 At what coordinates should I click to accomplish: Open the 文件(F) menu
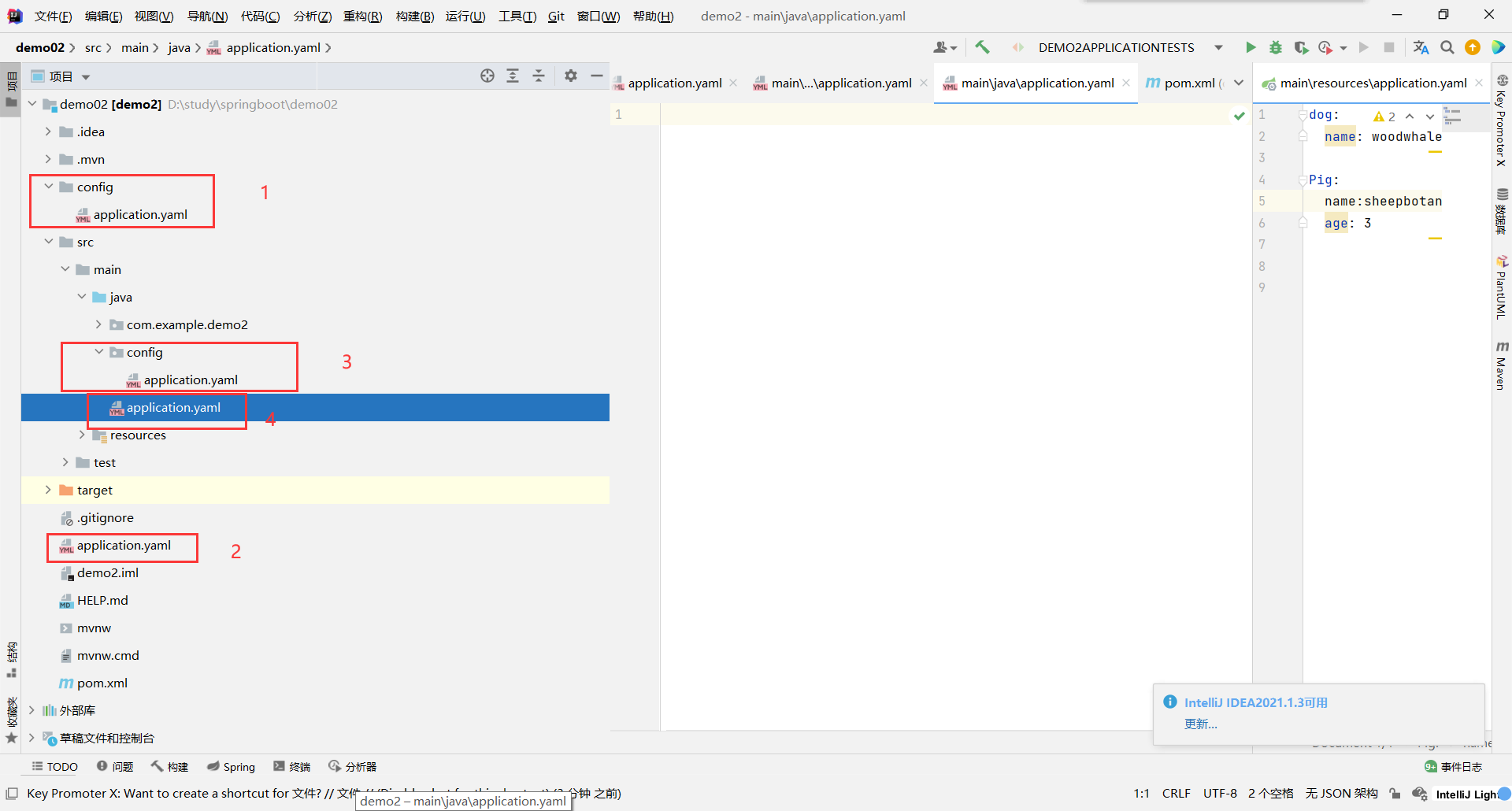[53, 16]
